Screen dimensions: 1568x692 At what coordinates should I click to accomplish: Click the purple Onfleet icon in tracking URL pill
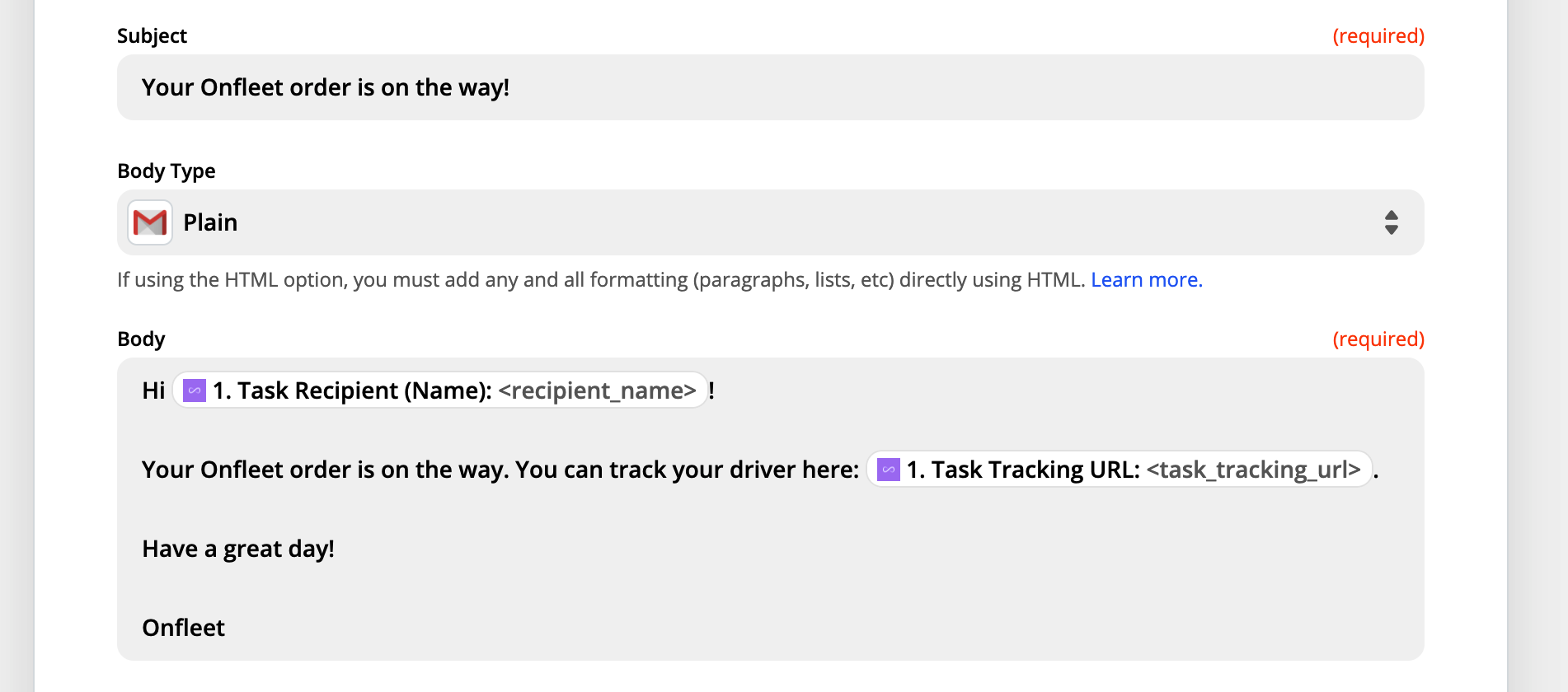point(889,470)
